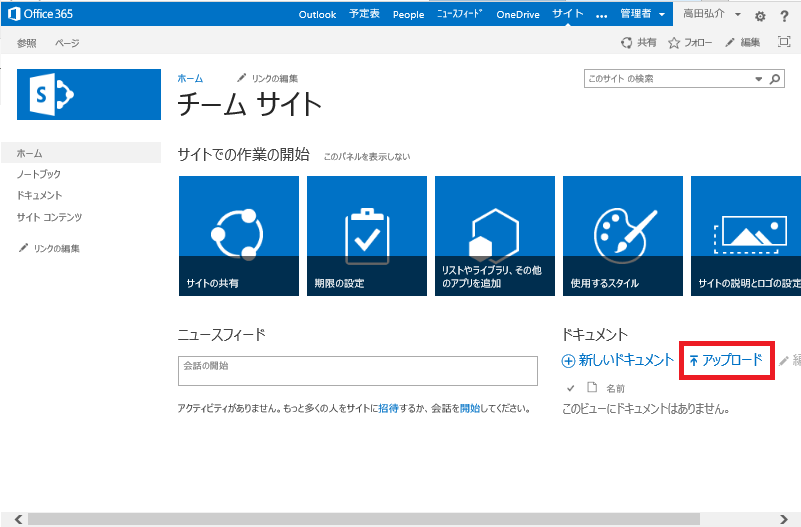Click the 会話の開始 text box
The height and width of the screenshot is (527, 801).
point(358,371)
